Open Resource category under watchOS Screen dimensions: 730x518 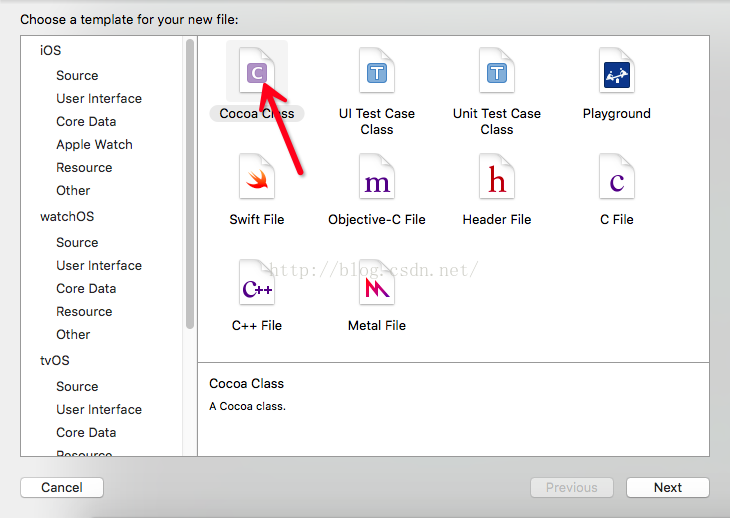(84, 311)
